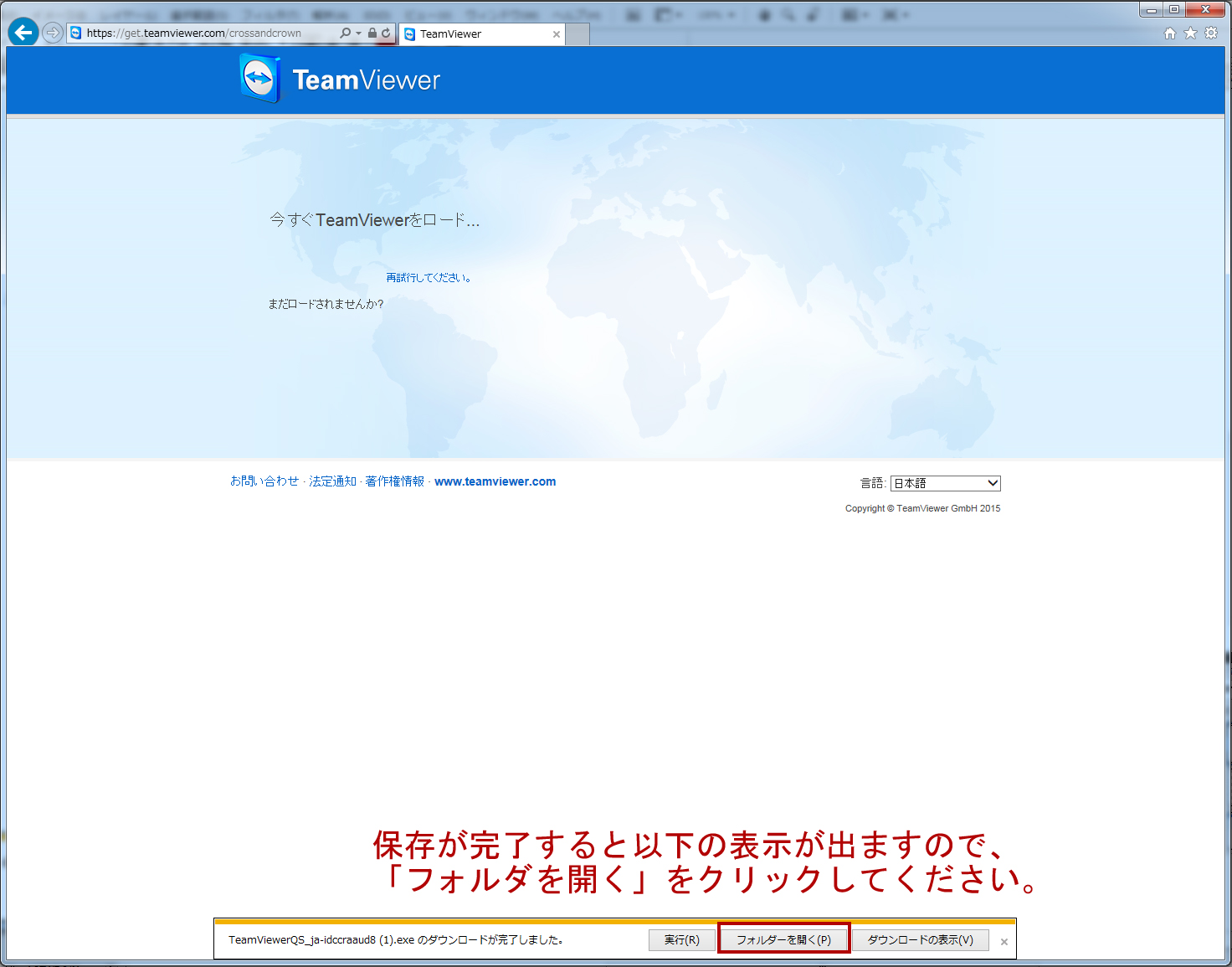Open the Tools gear icon
This screenshot has height=967, width=1232.
point(1211,33)
